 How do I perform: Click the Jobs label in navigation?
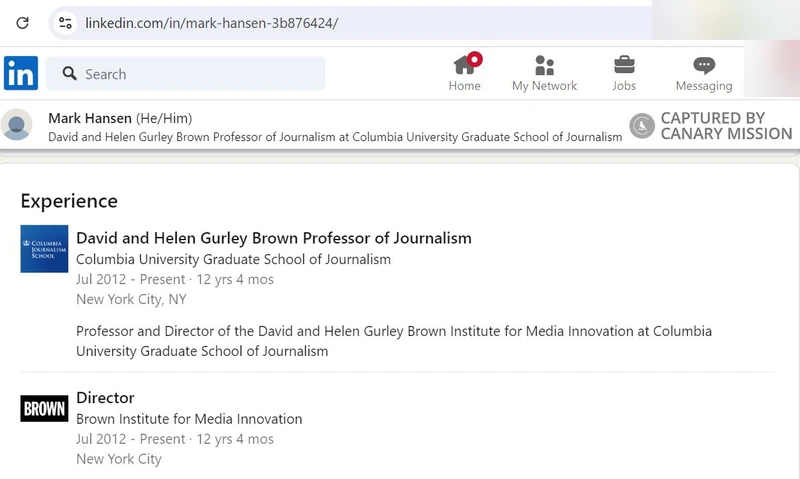pos(624,86)
